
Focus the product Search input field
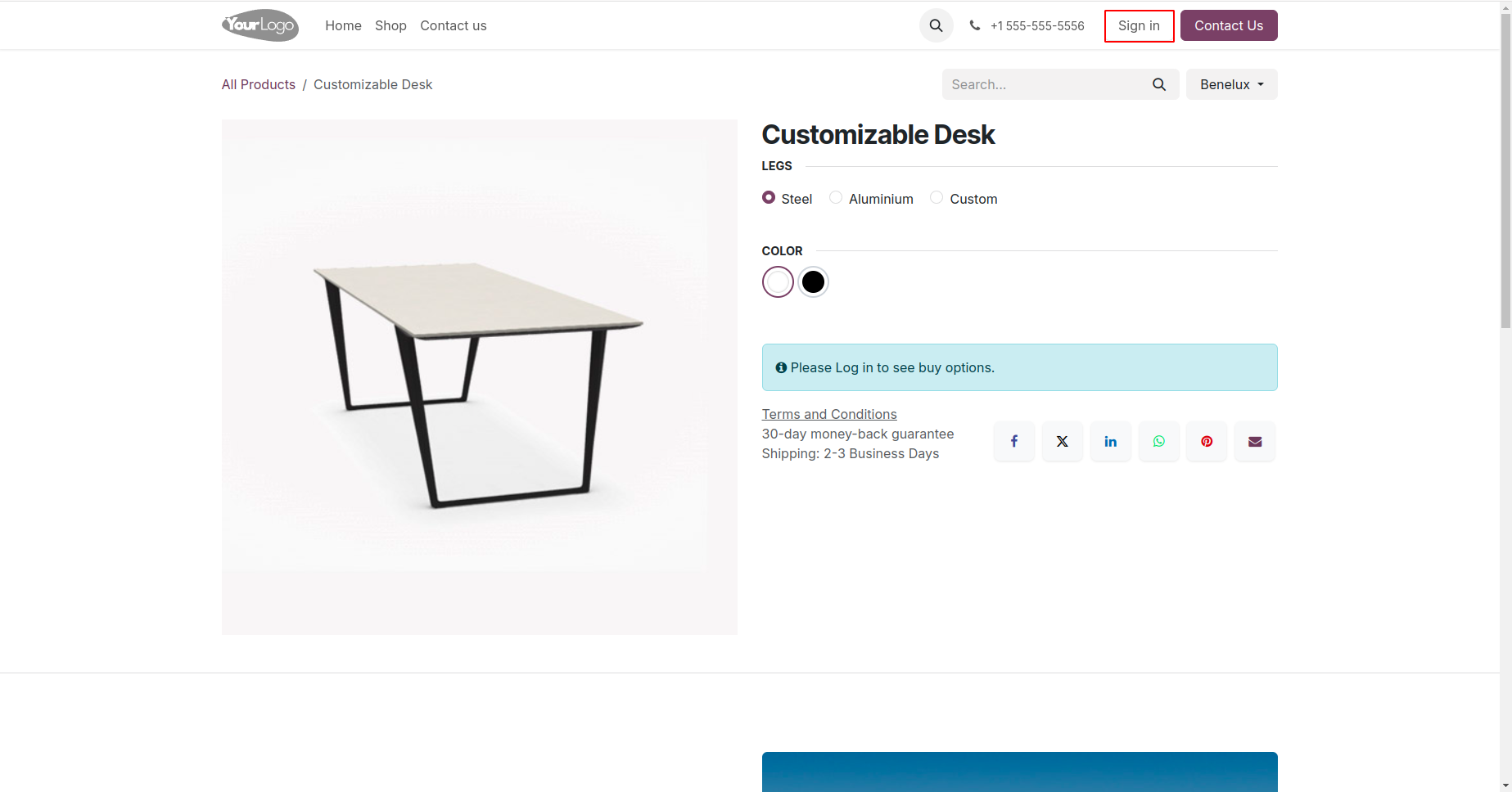pos(1044,84)
